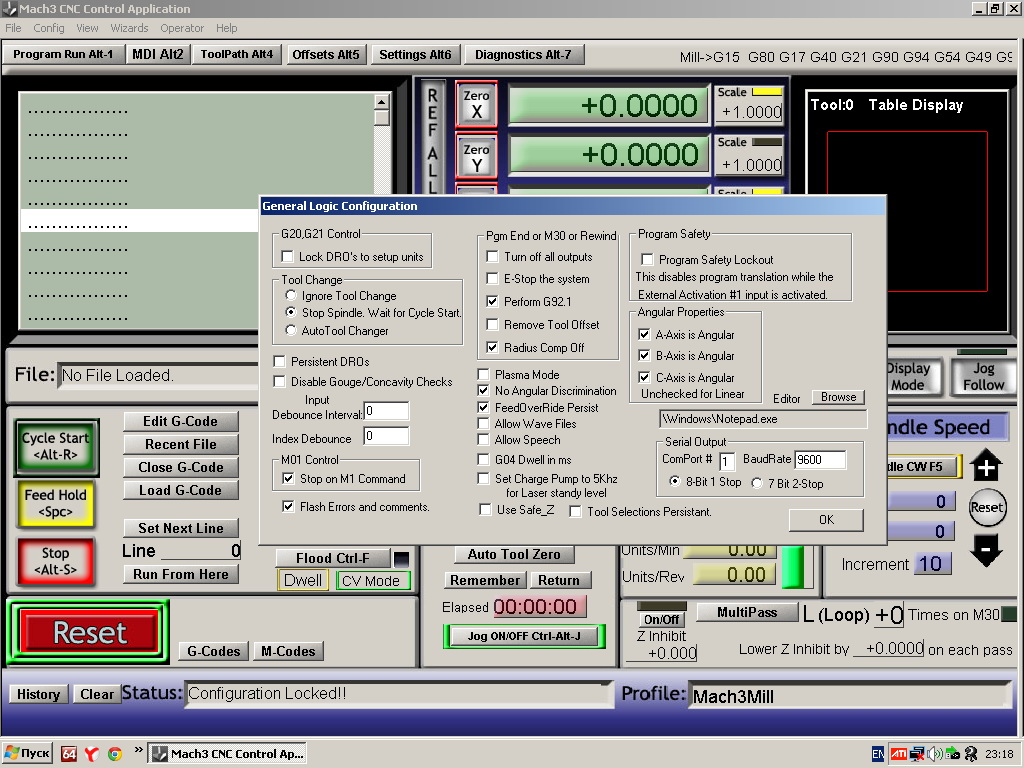Click the yellow Feed Hold button

56,504
